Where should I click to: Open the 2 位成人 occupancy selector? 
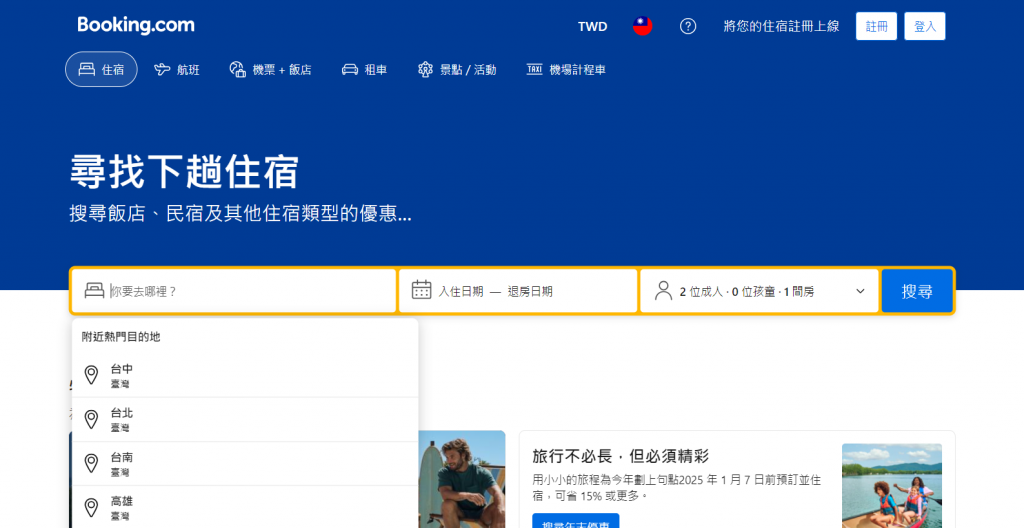760,291
